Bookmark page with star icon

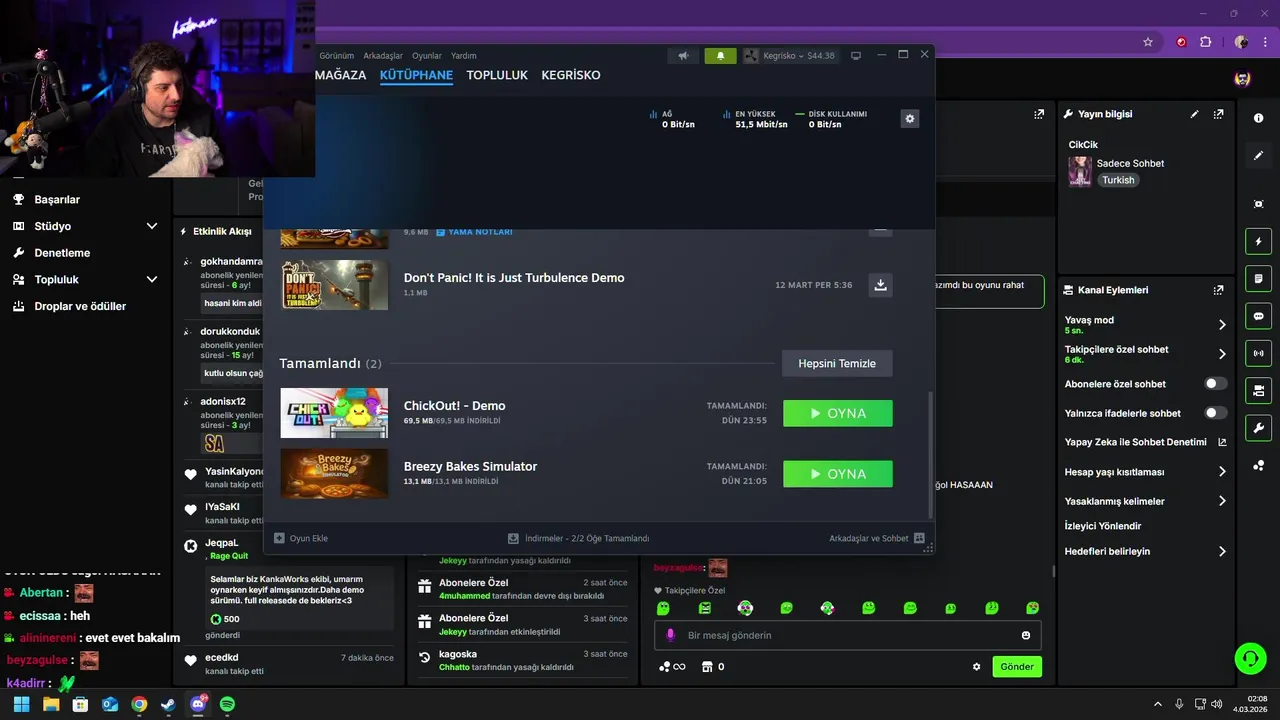(x=1148, y=42)
